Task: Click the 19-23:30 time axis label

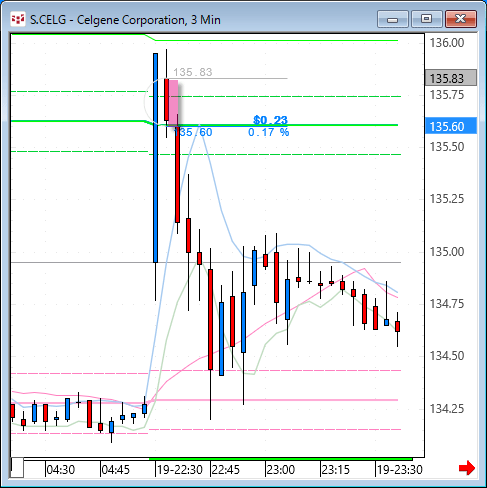Action: point(400,470)
